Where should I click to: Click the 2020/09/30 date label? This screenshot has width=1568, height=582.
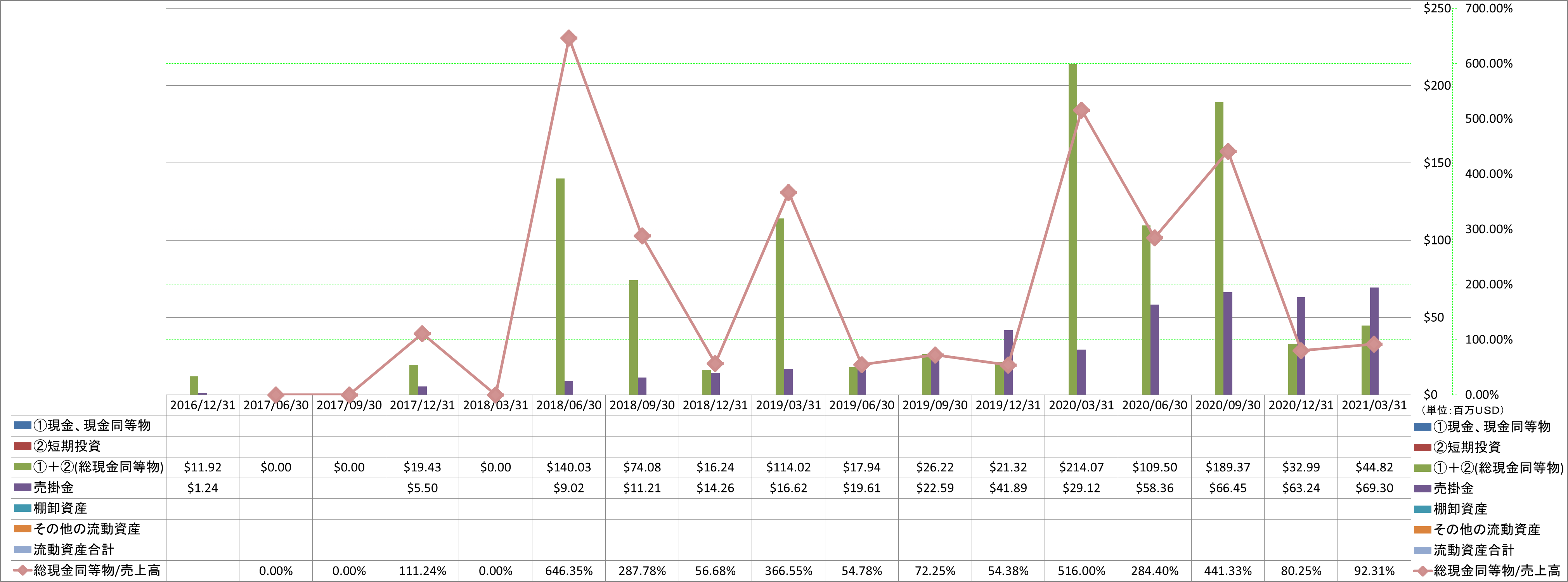1228,405
